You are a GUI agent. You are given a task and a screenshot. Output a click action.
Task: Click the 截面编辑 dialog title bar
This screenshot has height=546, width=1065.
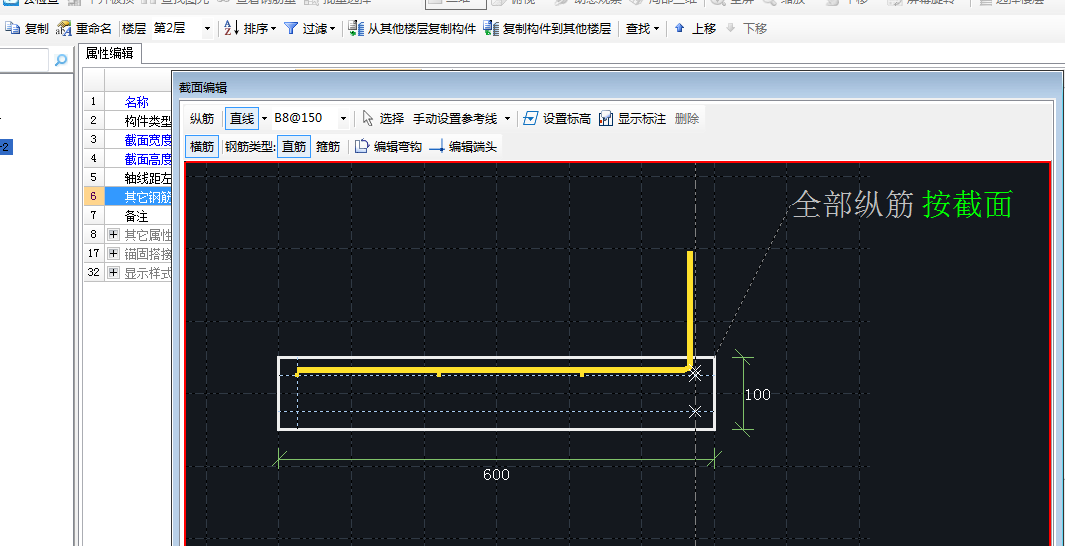(x=617, y=88)
